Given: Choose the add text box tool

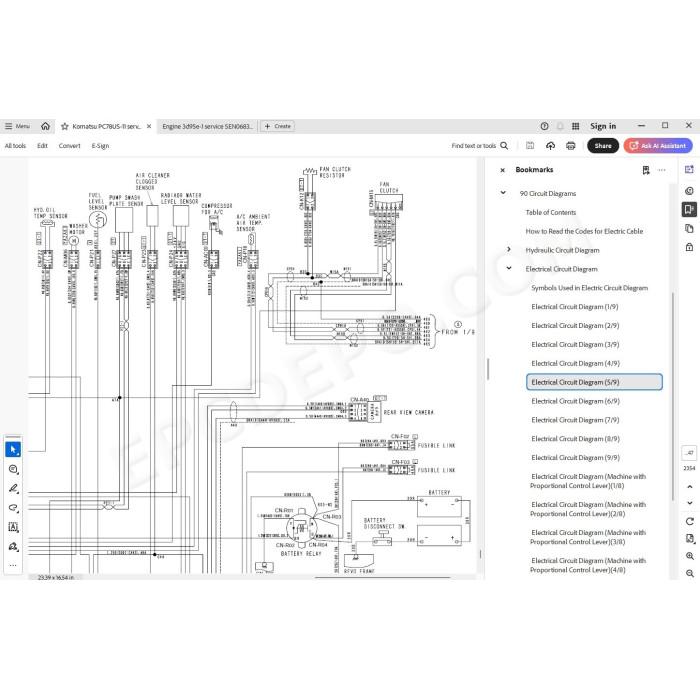Looking at the screenshot, I should 13,527.
